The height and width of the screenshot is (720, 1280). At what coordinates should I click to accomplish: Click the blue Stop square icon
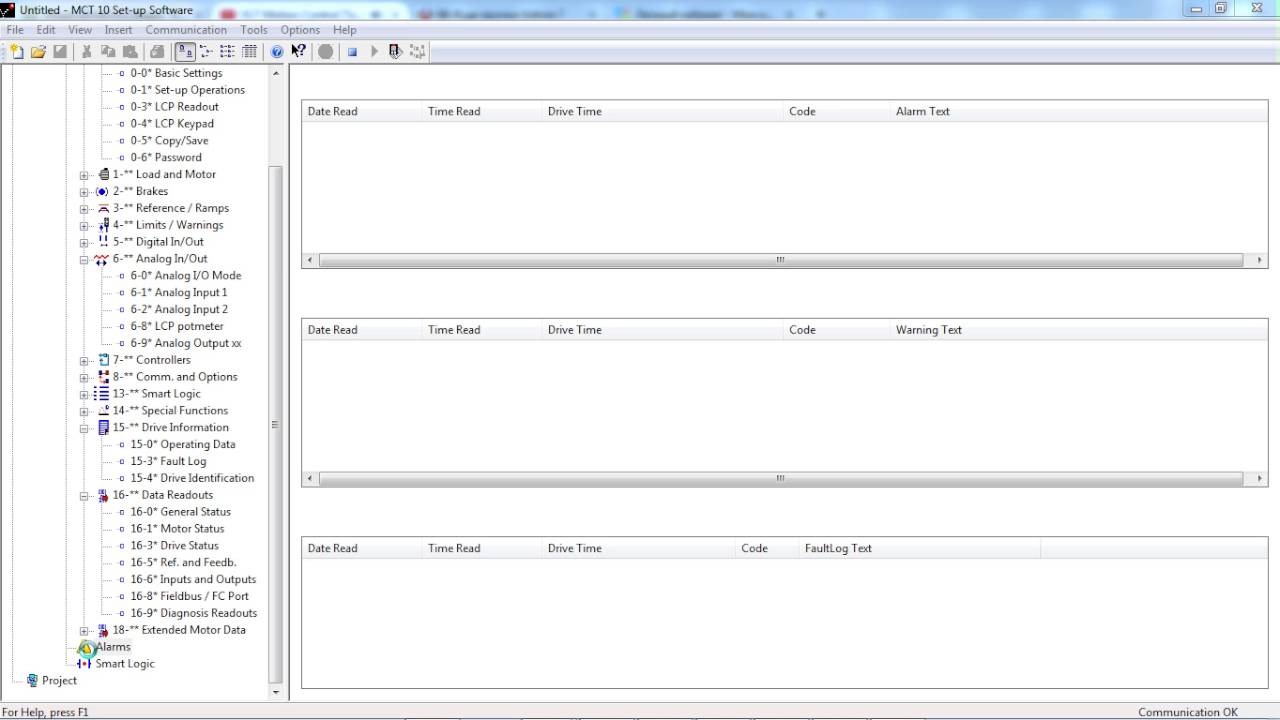352,52
